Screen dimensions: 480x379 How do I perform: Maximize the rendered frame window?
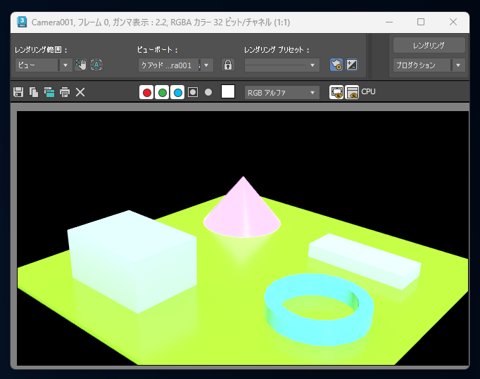click(x=421, y=22)
